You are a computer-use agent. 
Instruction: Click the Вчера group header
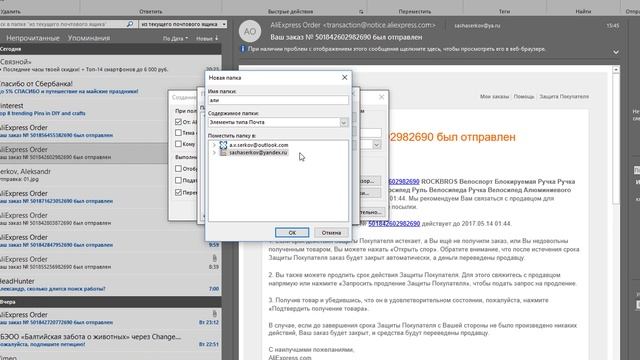(x=111, y=302)
